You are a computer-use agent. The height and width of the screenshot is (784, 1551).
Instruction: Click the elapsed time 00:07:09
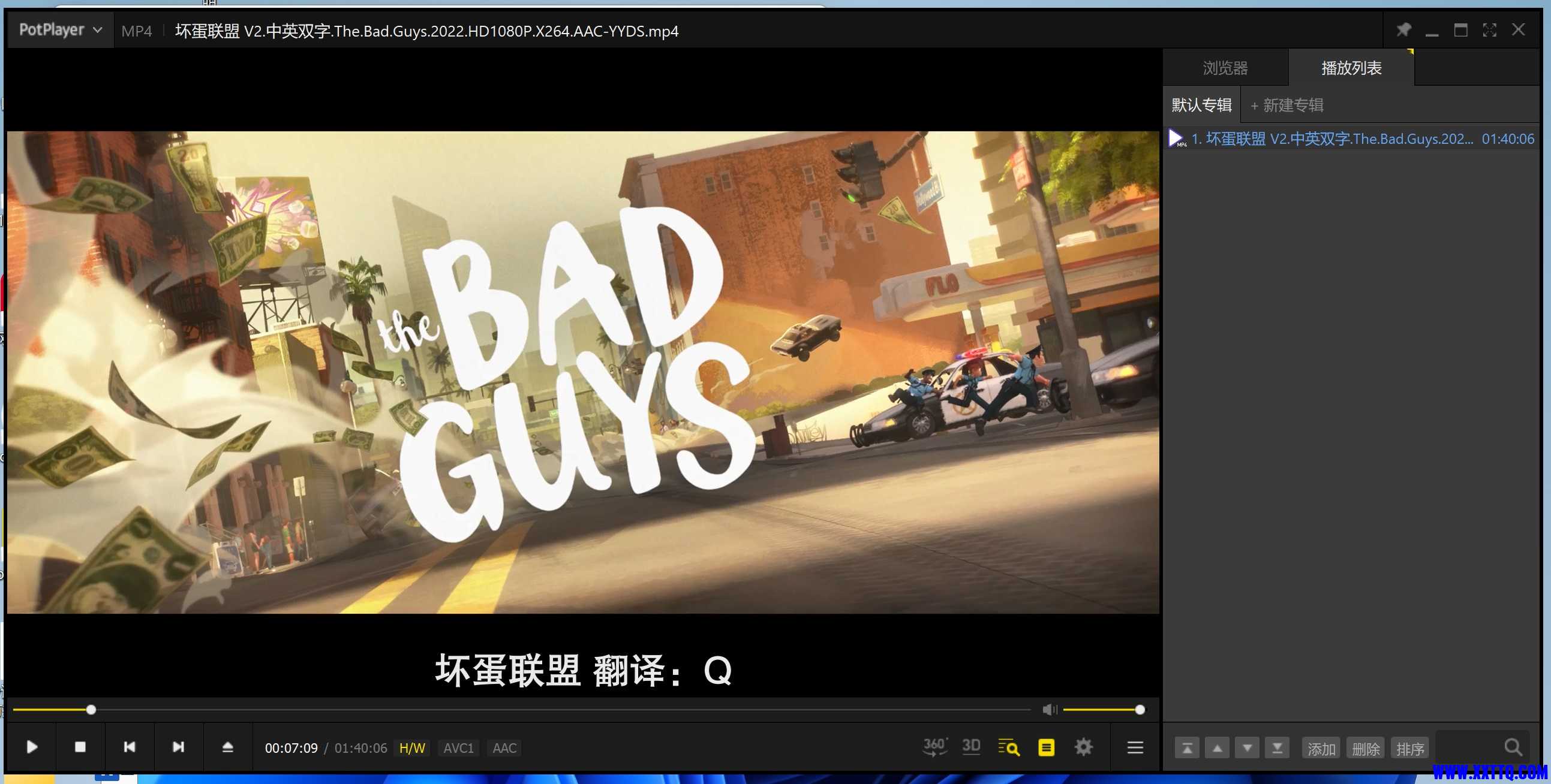(x=291, y=748)
